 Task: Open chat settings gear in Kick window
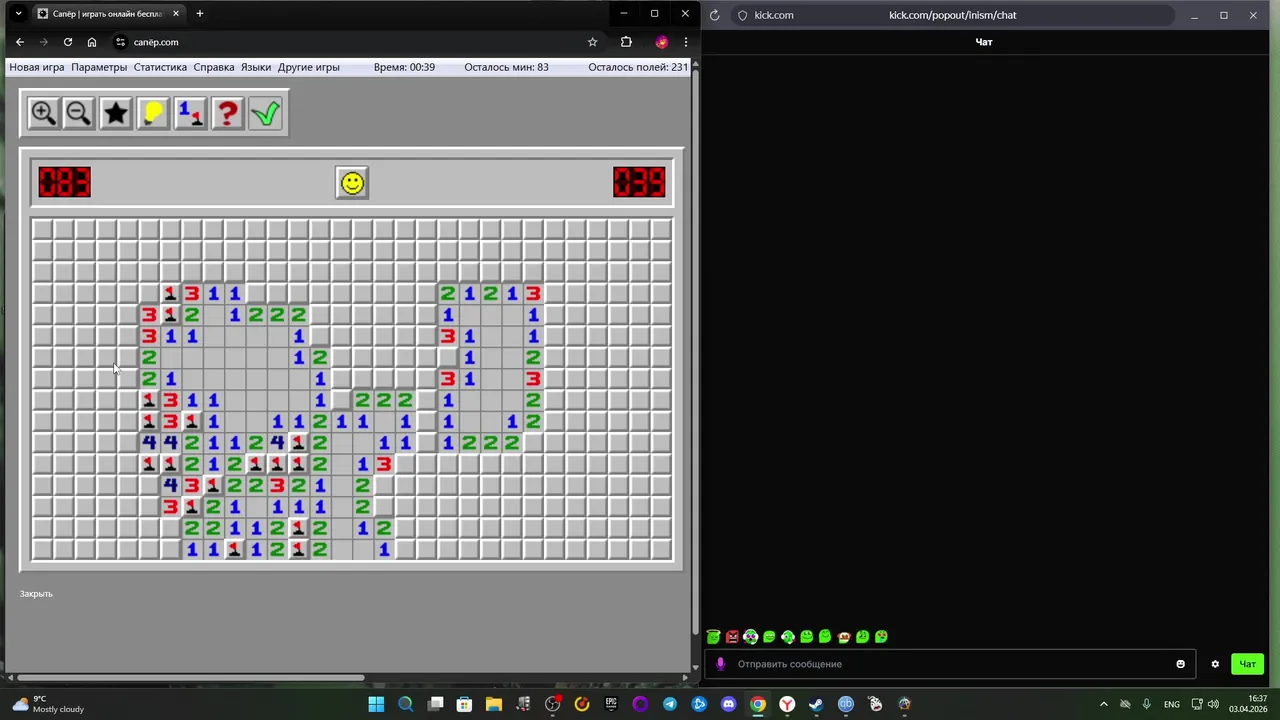(1215, 664)
